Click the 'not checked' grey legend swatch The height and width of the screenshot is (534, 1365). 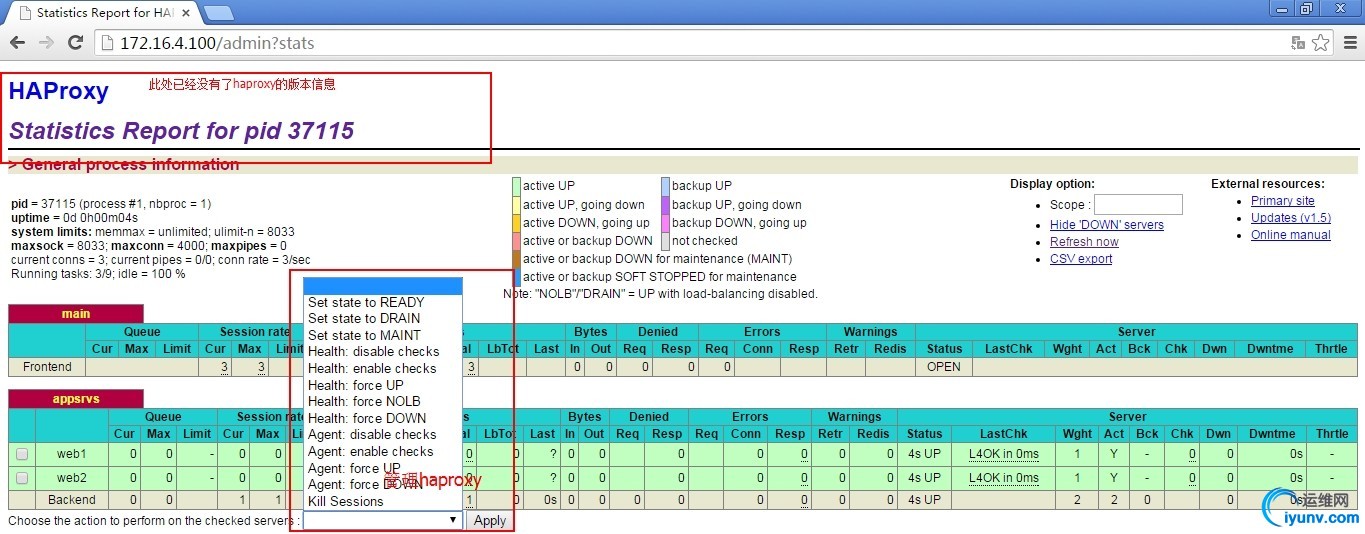[665, 240]
